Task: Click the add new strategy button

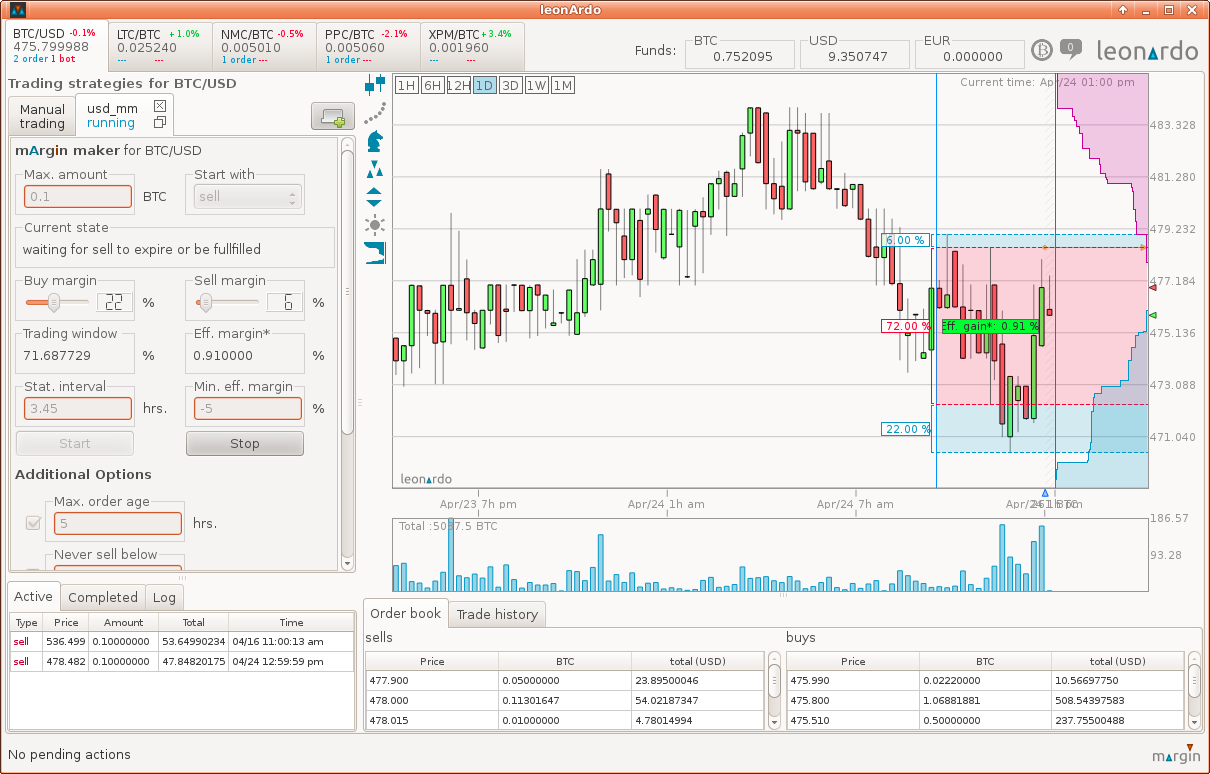Action: (331, 116)
